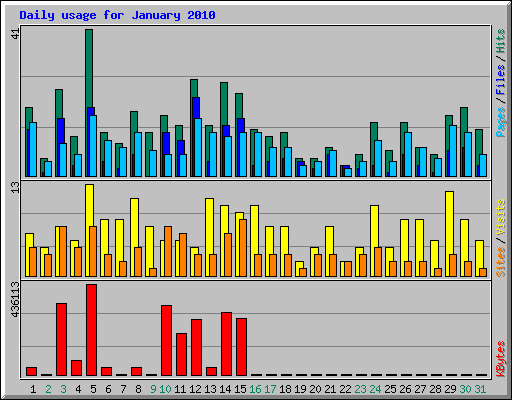Click the 436113 KBytes axis value
The height and width of the screenshot is (400, 512).
pos(15,299)
